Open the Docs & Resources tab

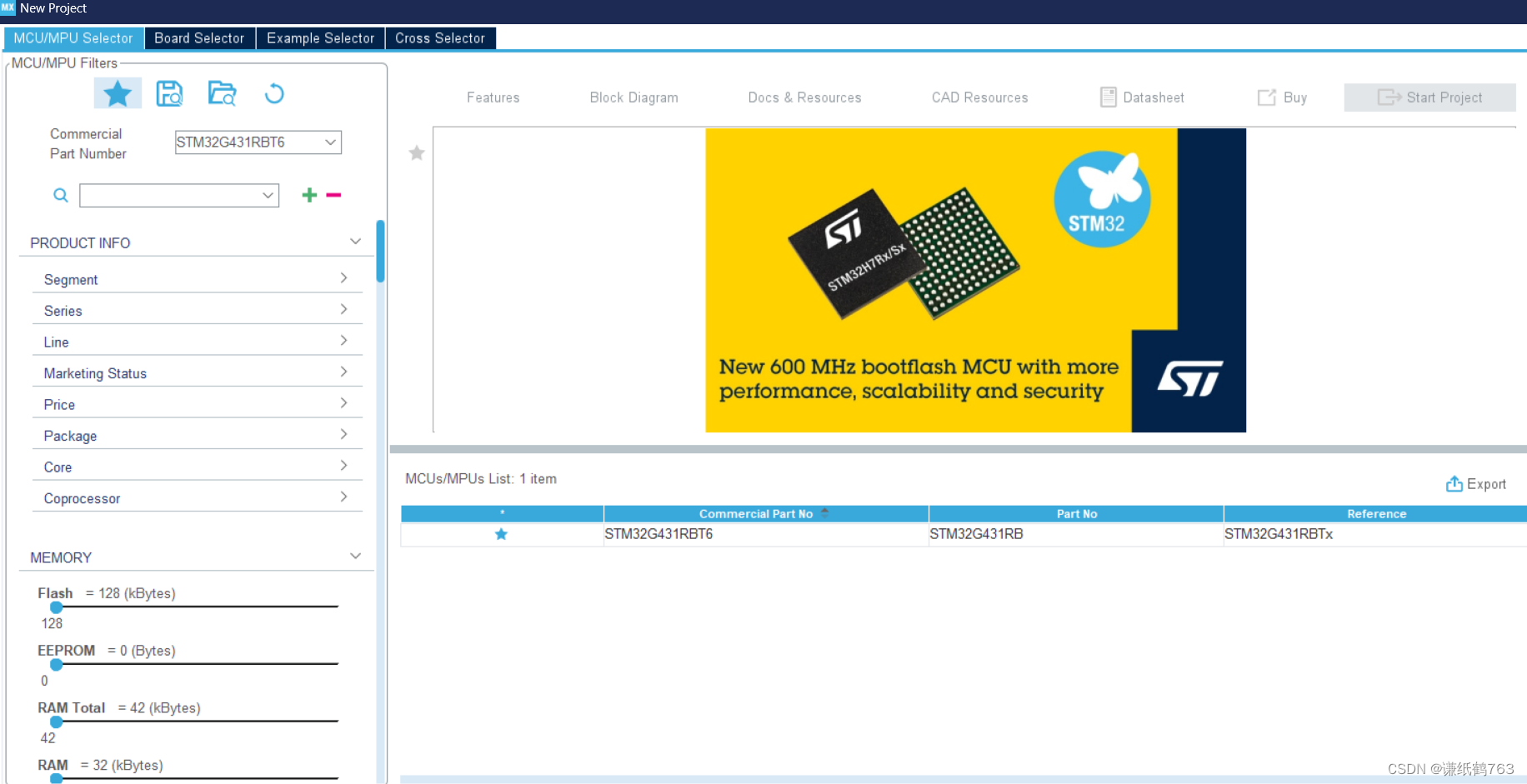805,97
